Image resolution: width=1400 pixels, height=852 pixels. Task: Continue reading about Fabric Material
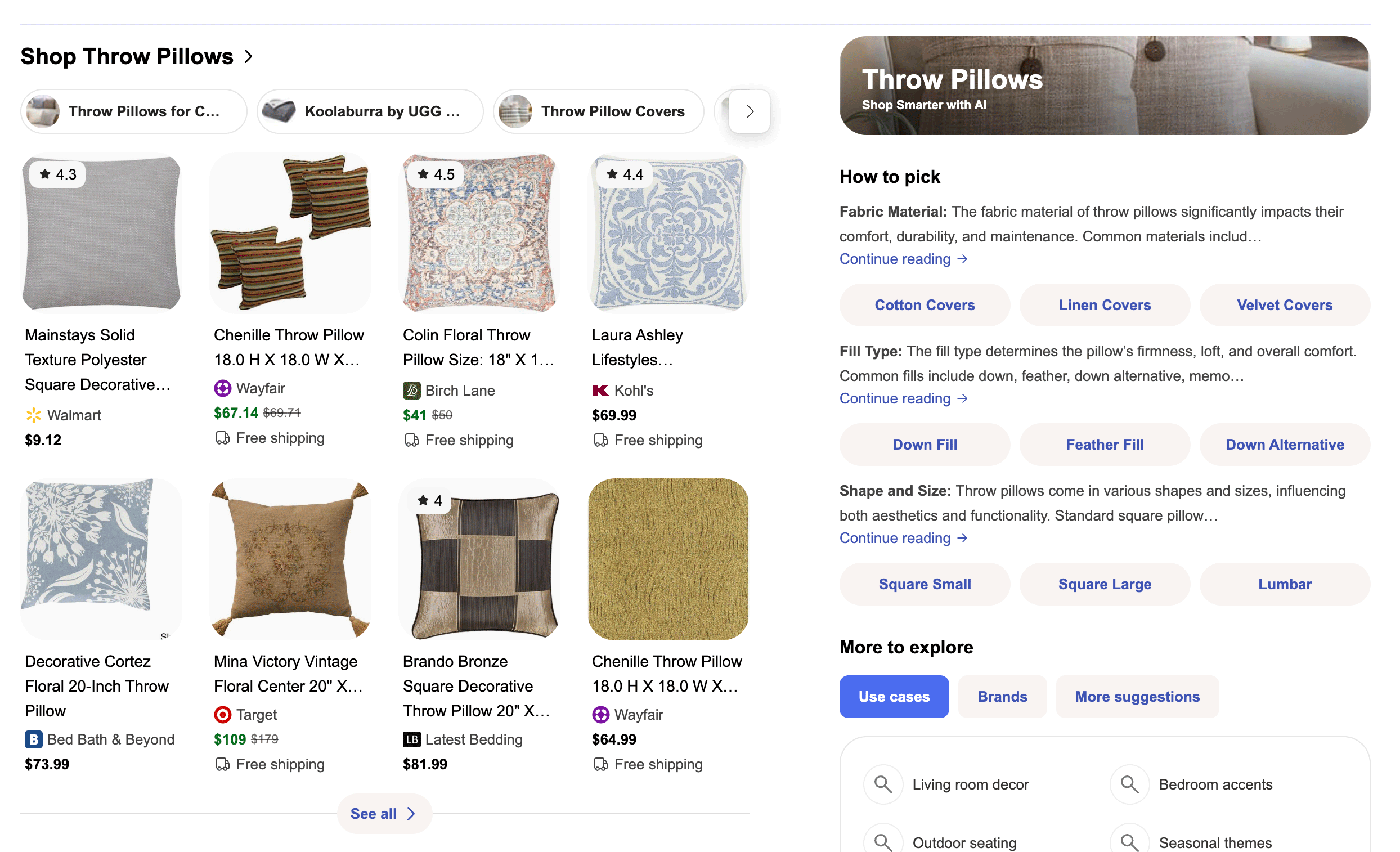903,259
